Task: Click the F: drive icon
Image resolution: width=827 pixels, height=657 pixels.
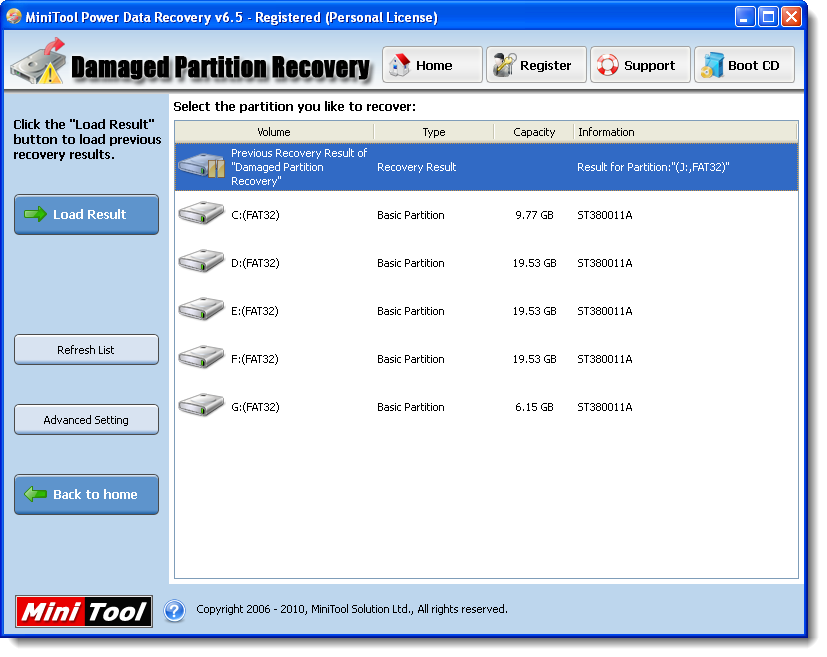Action: [201, 356]
